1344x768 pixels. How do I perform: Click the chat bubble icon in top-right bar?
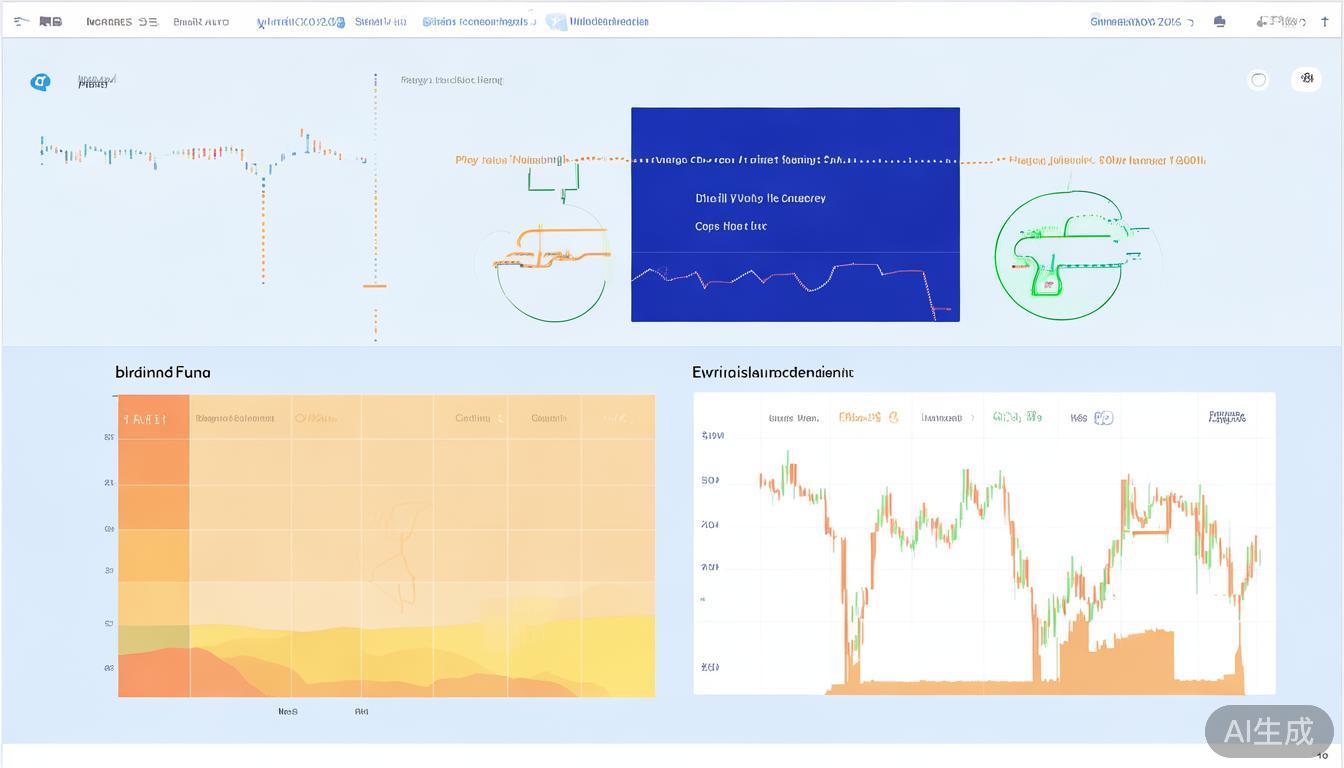(x=1219, y=21)
